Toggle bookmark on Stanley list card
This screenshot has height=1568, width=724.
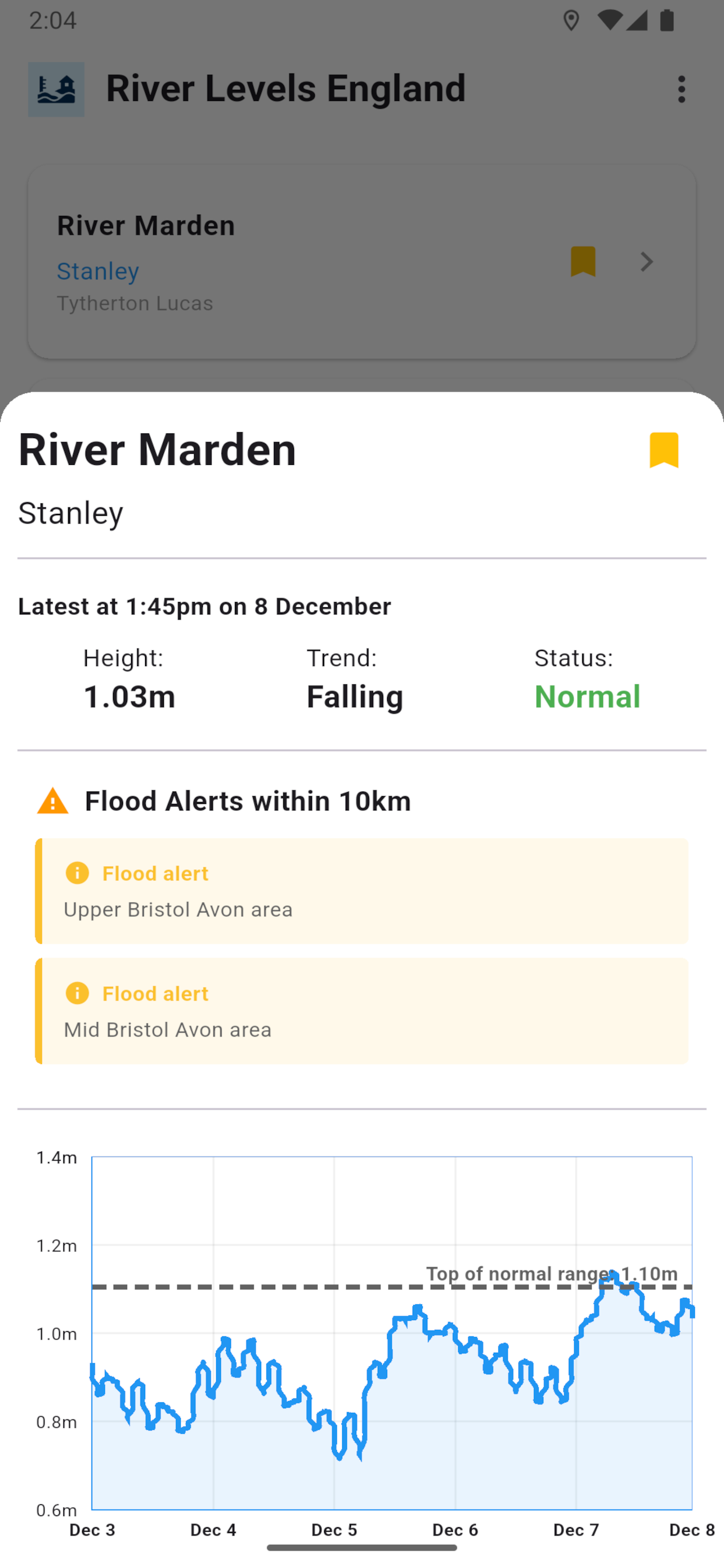click(x=582, y=262)
